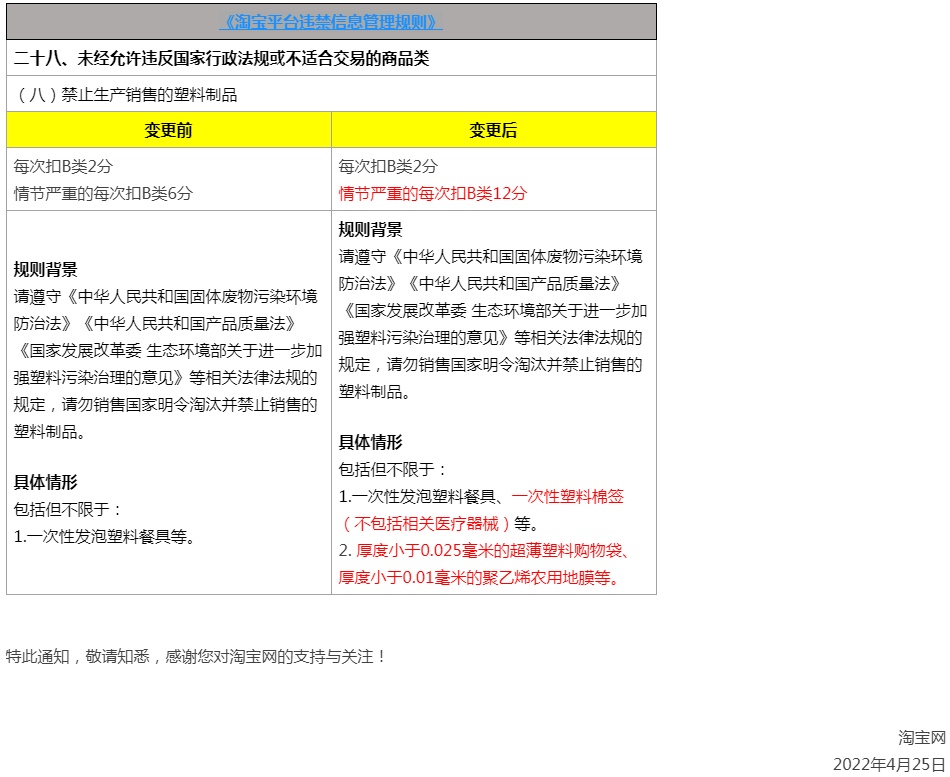
Task: Click the text 情节严重的每次扣B类6分
Action: [x=103, y=193]
